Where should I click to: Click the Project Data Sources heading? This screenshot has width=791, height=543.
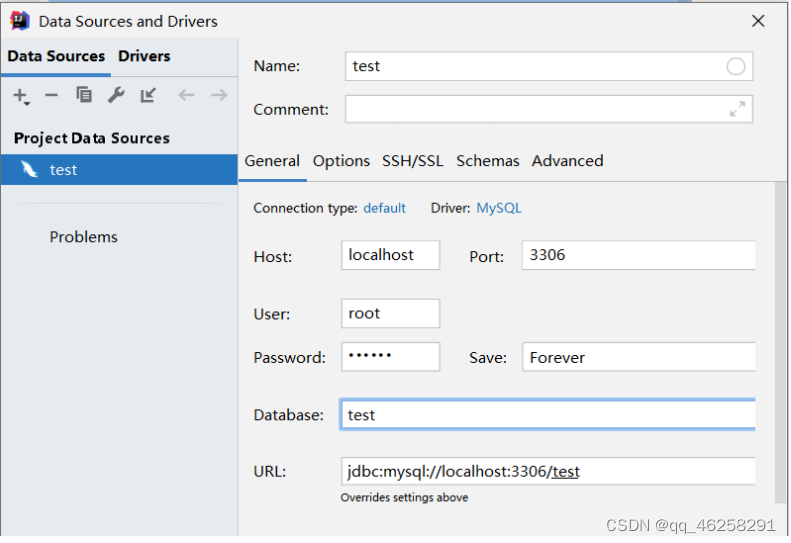tap(92, 138)
